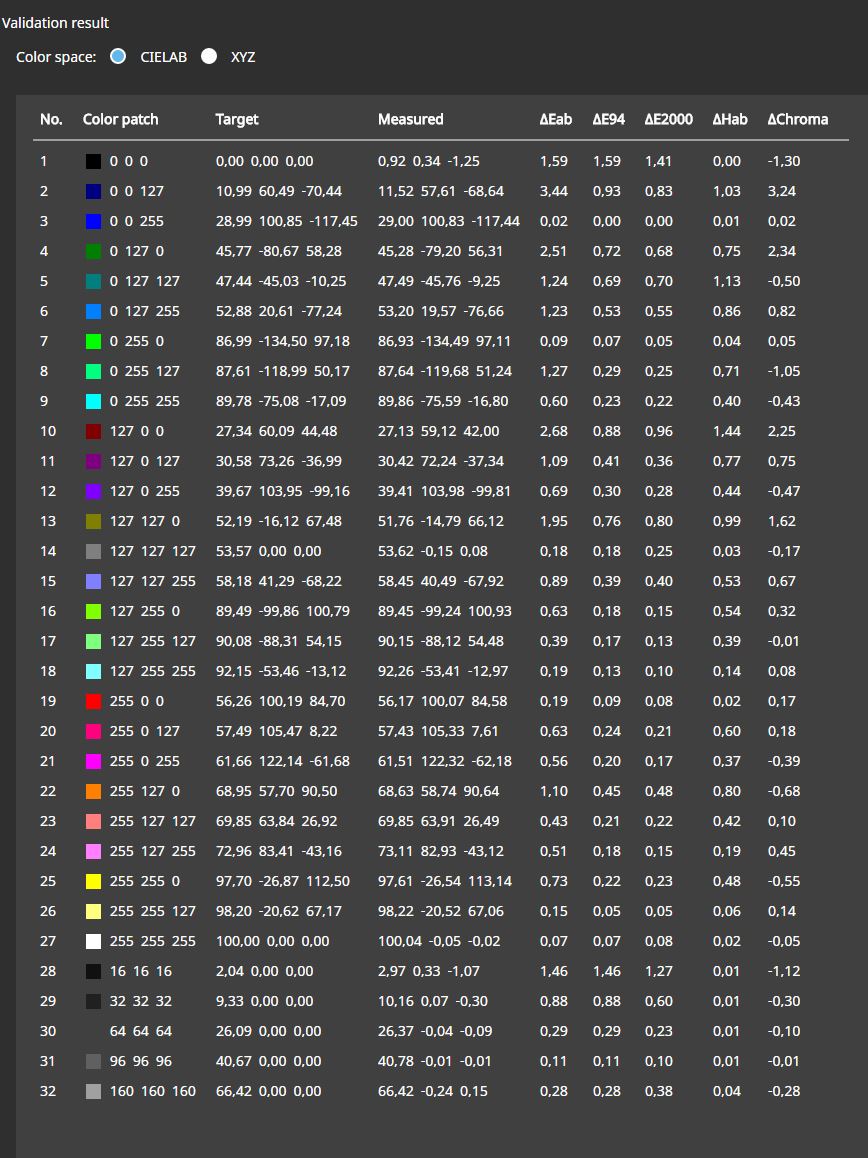
Task: Click target value 58,18 41,29 -68,22
Action: pos(278,581)
